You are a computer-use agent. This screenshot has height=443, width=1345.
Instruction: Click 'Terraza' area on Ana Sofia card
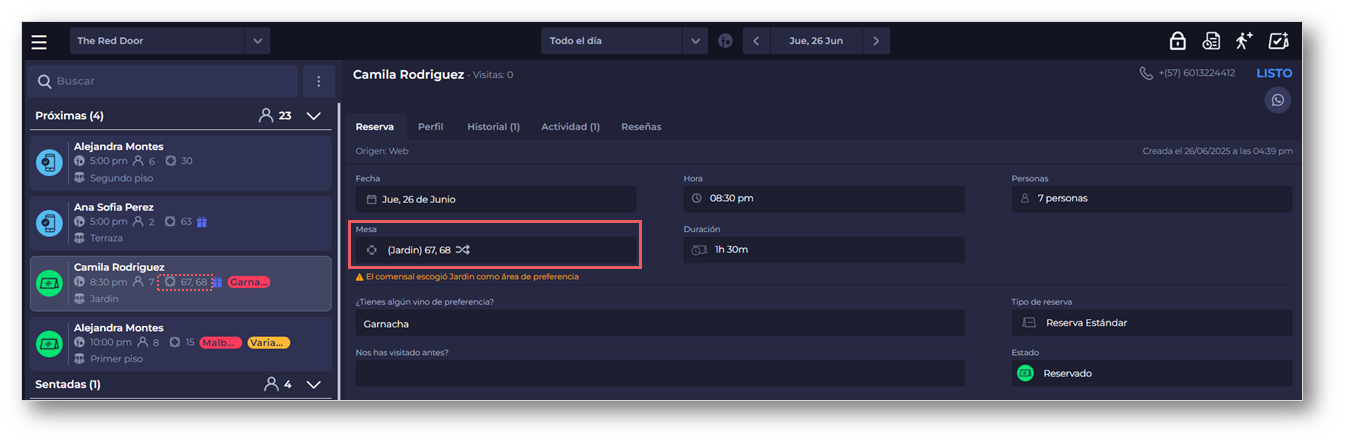pos(106,238)
